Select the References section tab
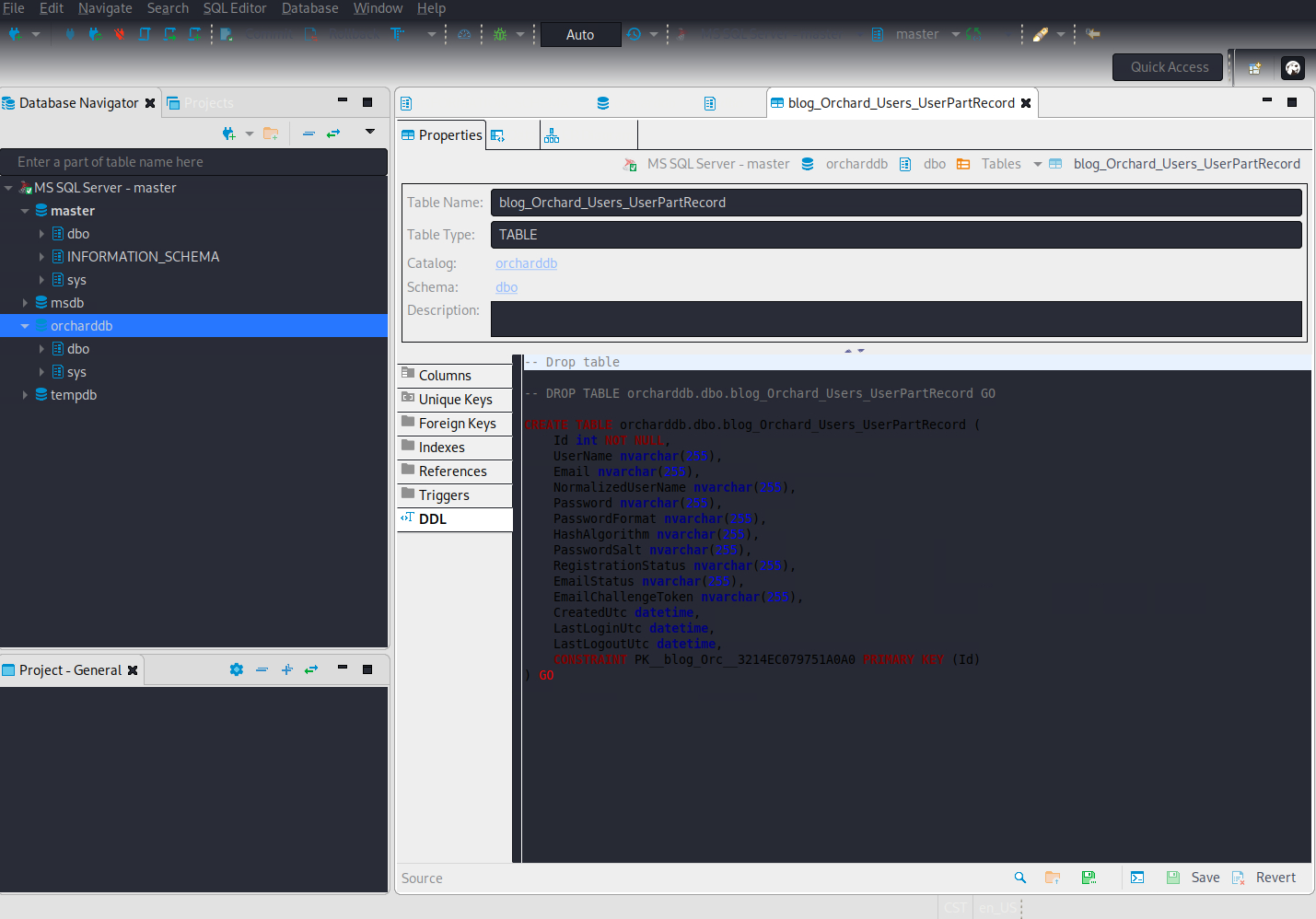Screen dimensions: 1316x919 click(454, 471)
